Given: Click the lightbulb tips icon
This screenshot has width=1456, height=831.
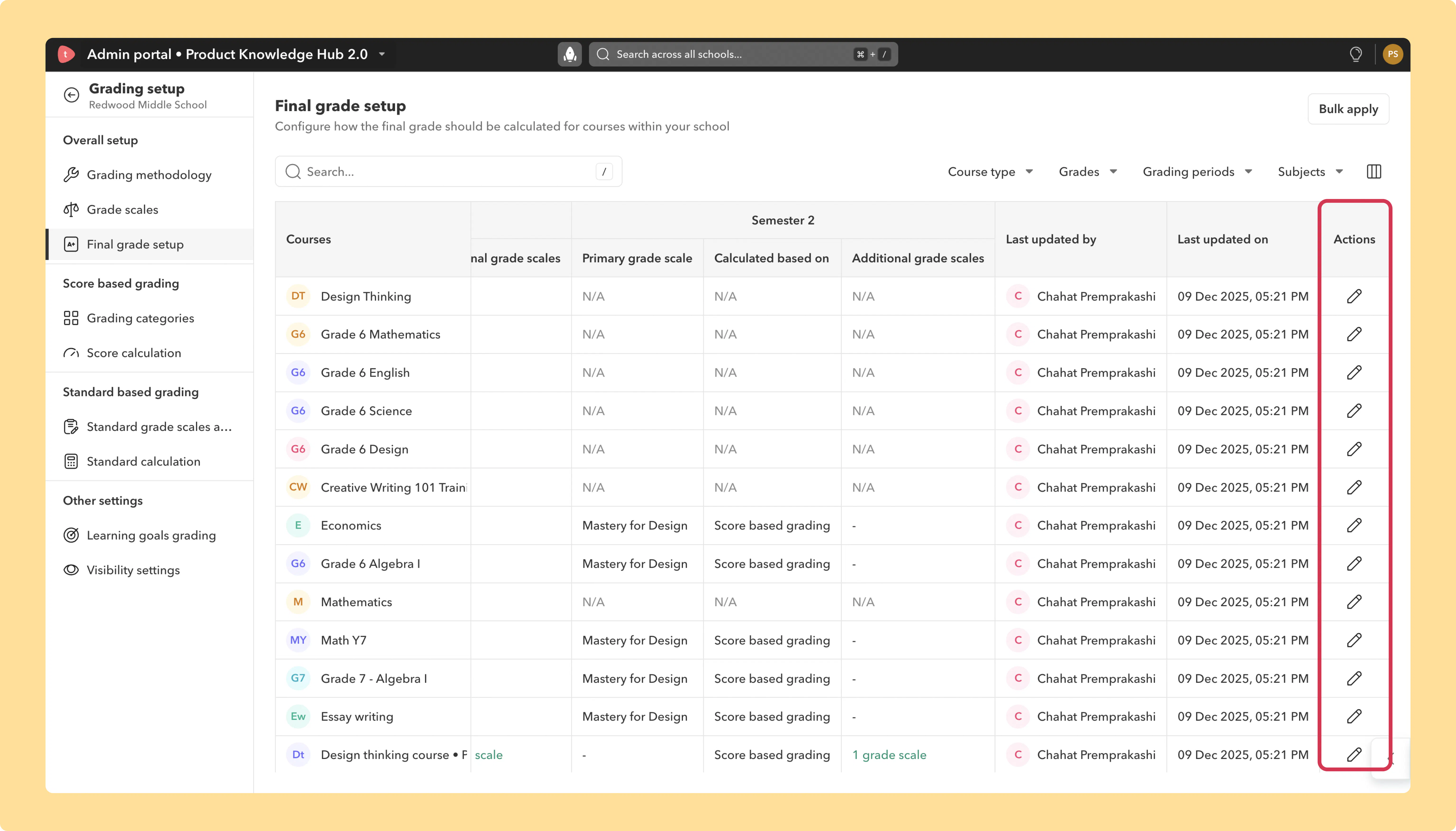Looking at the screenshot, I should [1356, 54].
